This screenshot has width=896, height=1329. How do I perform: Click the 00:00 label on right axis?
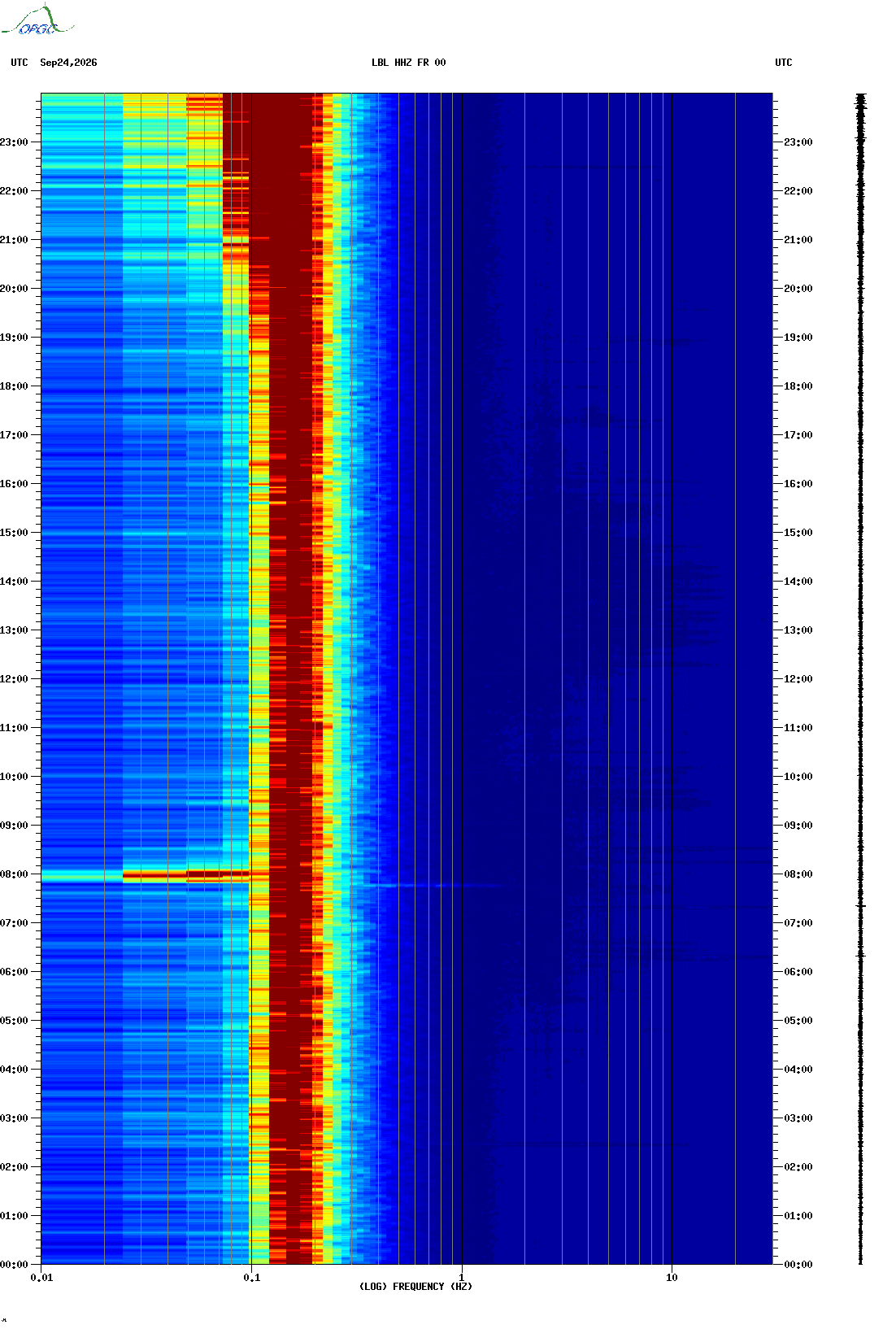coord(798,1265)
